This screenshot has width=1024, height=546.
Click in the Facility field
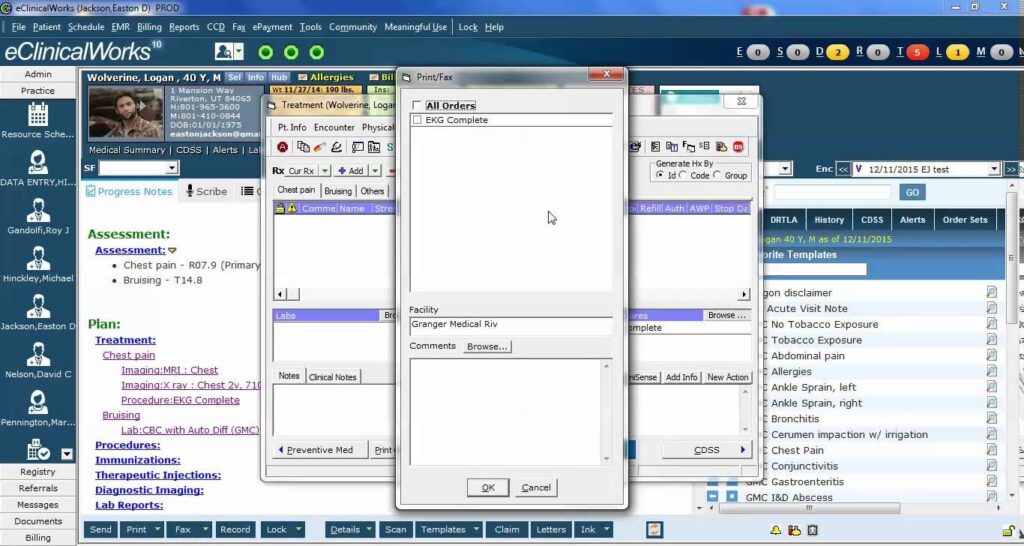511,325
